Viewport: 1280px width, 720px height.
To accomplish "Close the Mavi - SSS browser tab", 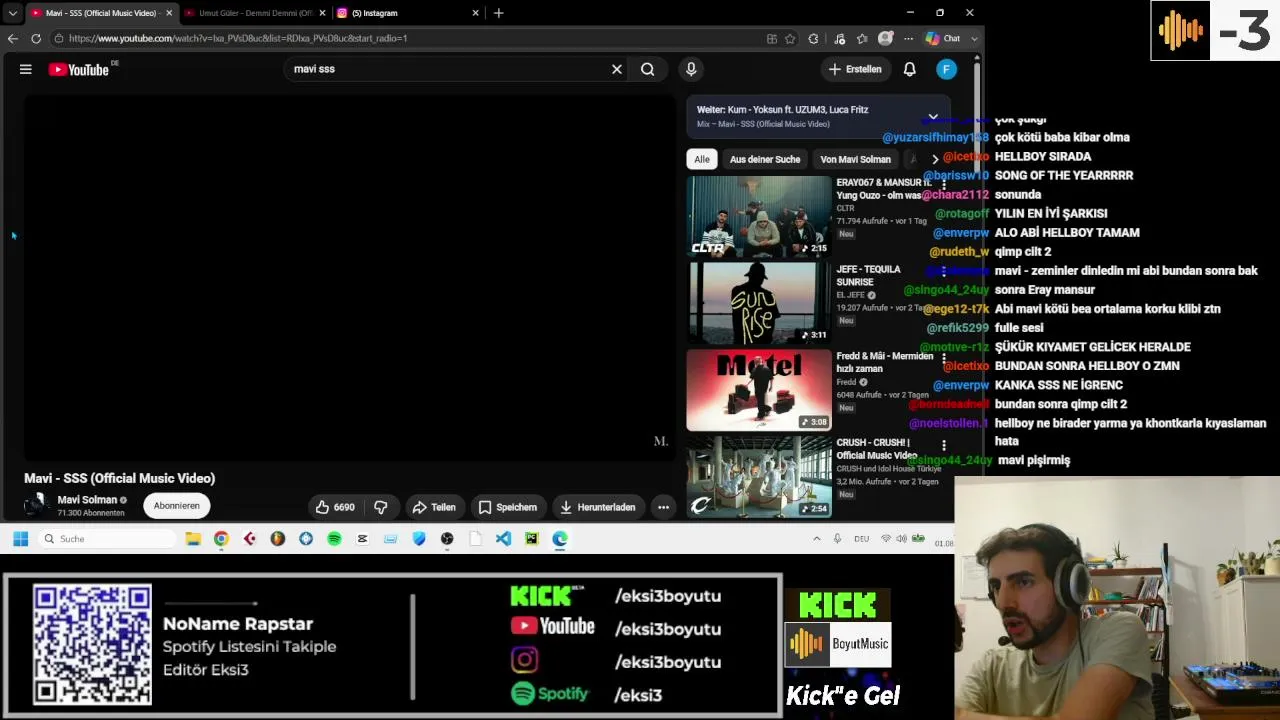I will tap(169, 13).
